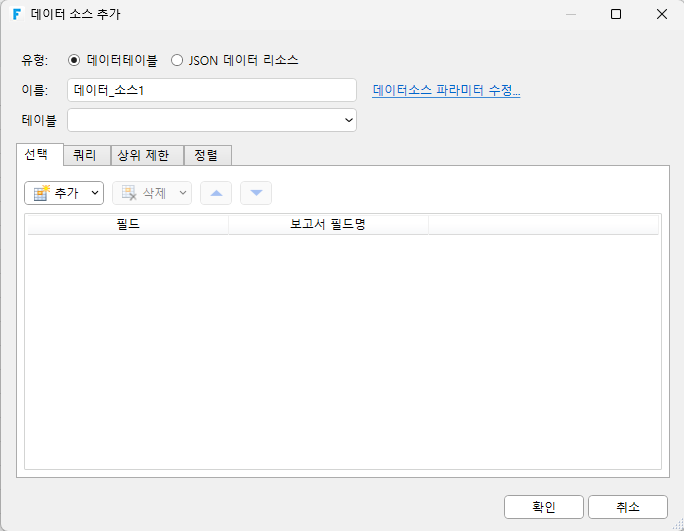
Task: Click the 이름 input field containing 데이터_소스1
Action: [x=212, y=90]
